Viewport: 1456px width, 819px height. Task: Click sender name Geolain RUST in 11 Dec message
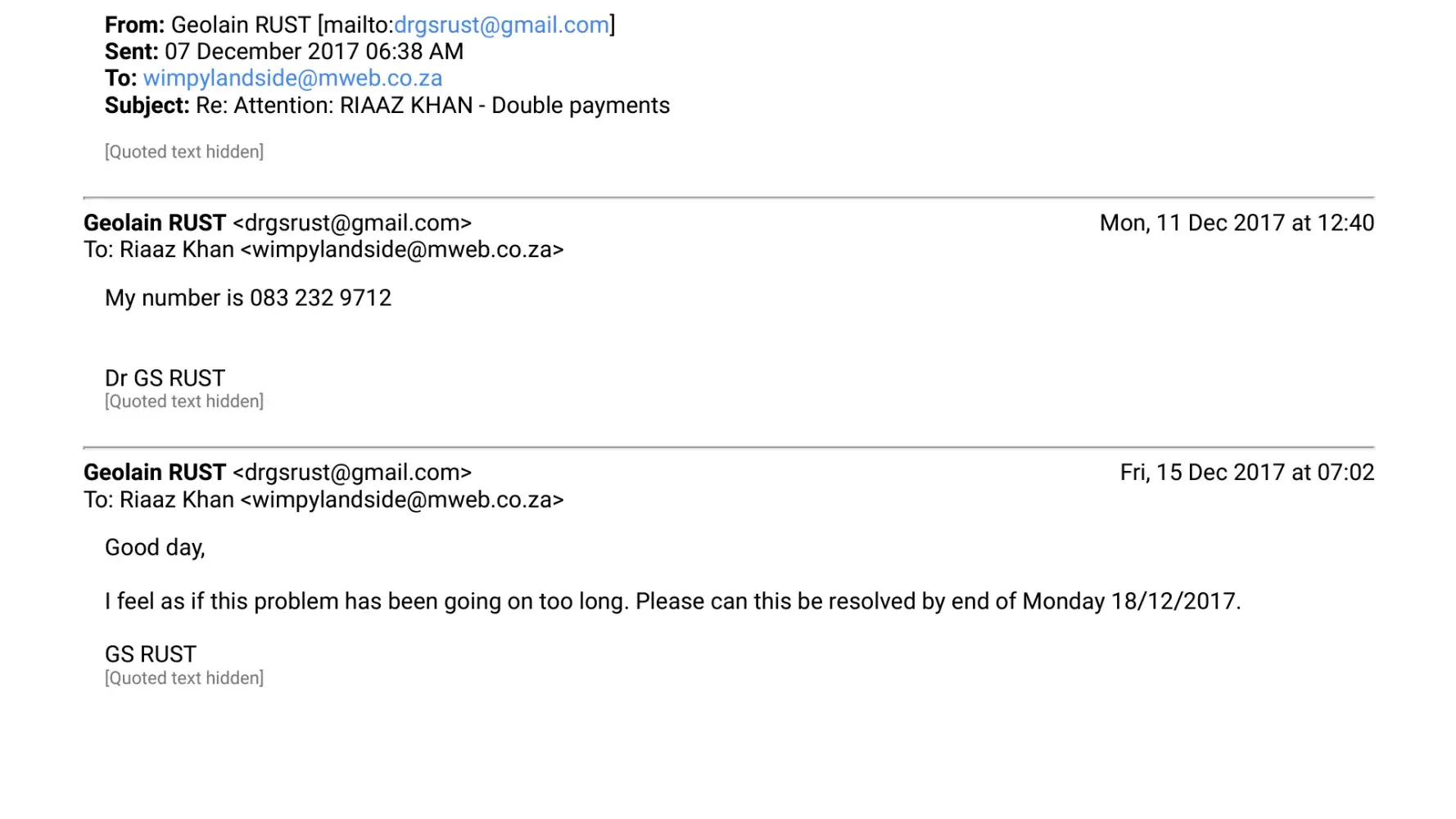click(155, 224)
